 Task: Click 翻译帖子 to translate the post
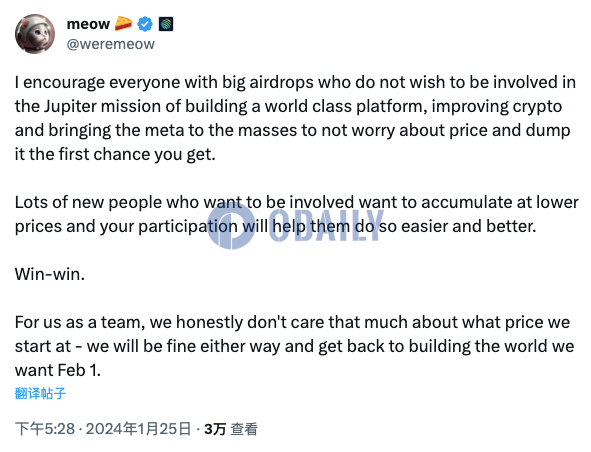click(40, 393)
